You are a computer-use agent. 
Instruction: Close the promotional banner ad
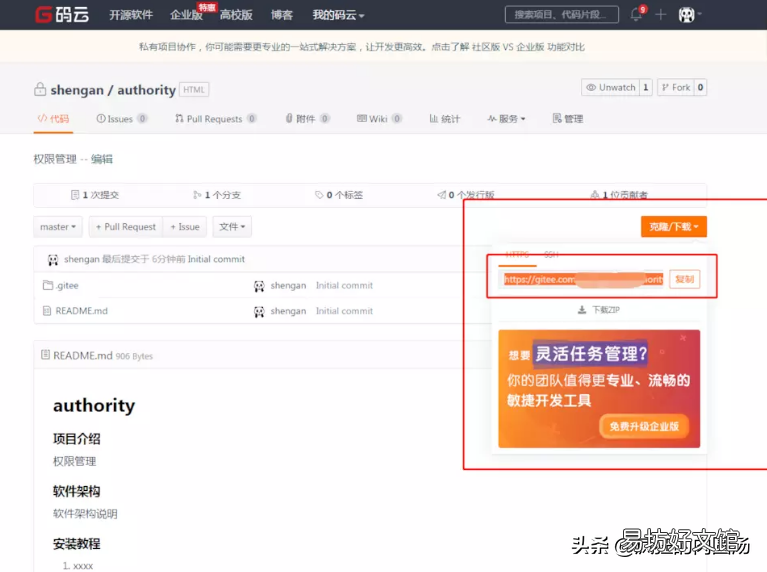(683, 338)
